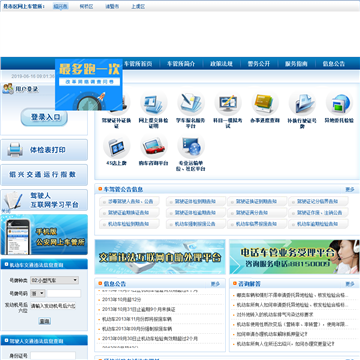The image size is (360, 360).
Task: Click the 补换行驶证号牌 folder icon
Action: coord(302,104)
